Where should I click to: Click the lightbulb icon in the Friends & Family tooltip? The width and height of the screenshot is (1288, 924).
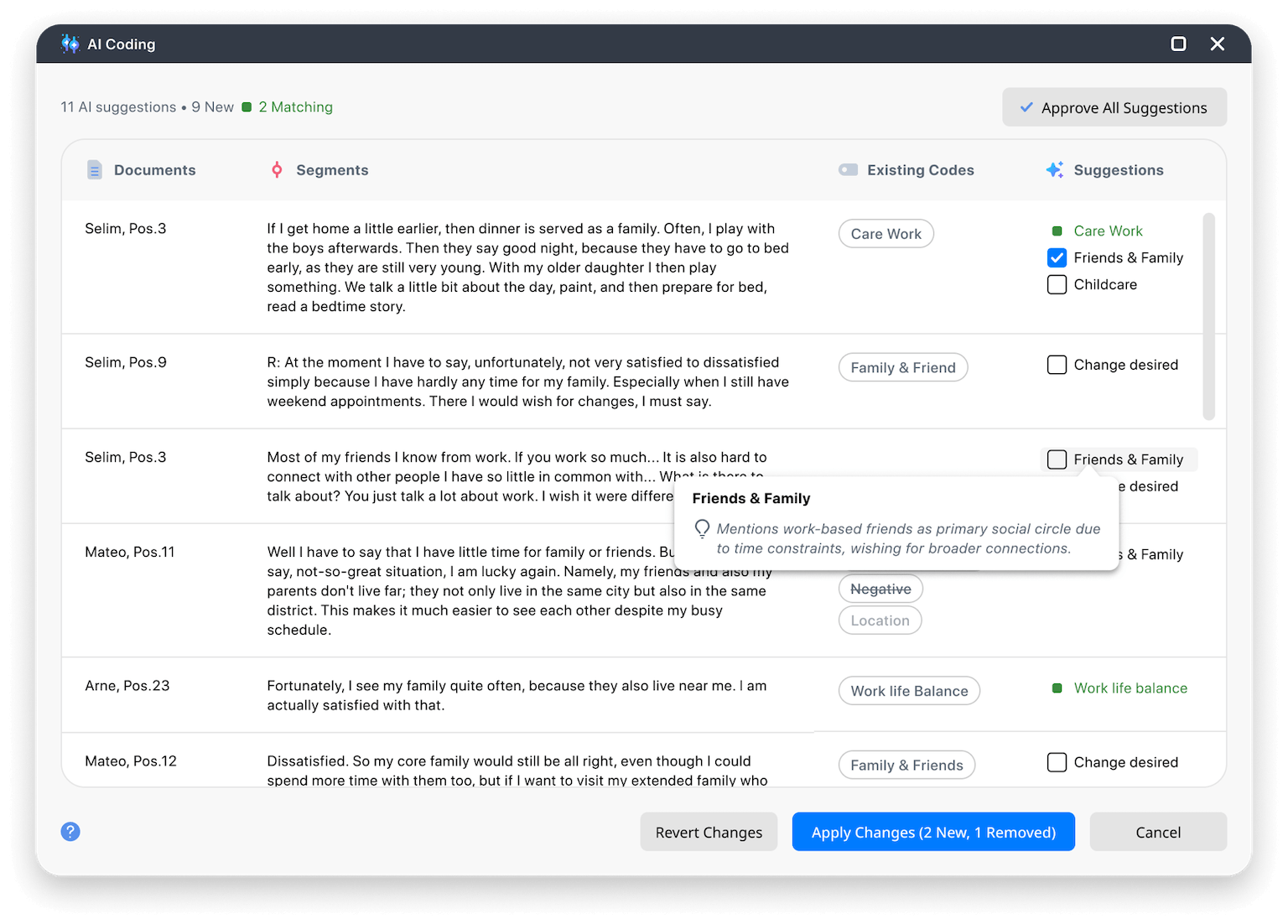coord(703,529)
